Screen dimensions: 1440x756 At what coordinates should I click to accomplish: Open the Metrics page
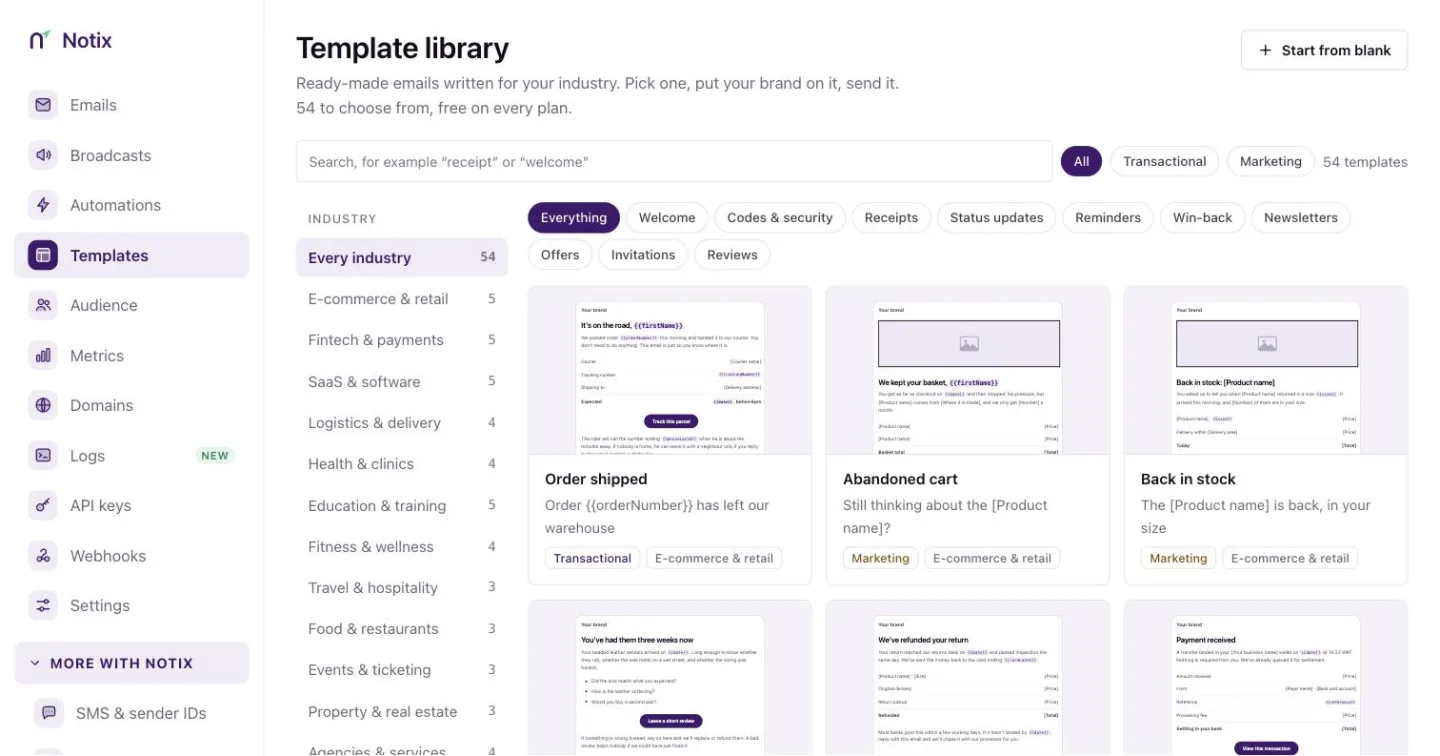coord(131,355)
